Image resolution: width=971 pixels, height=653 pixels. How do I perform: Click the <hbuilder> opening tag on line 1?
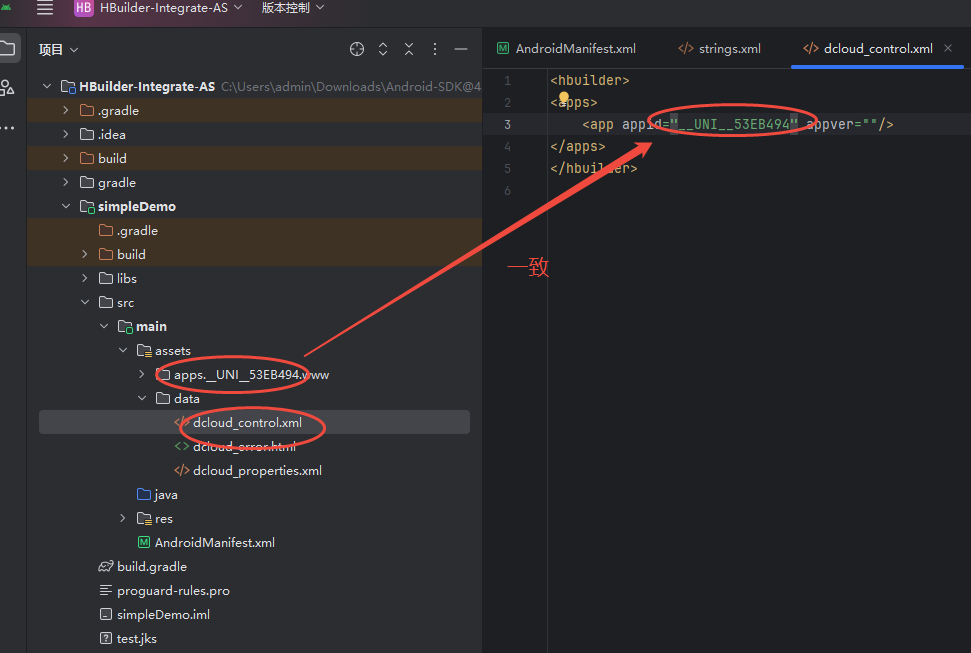[x=590, y=81]
